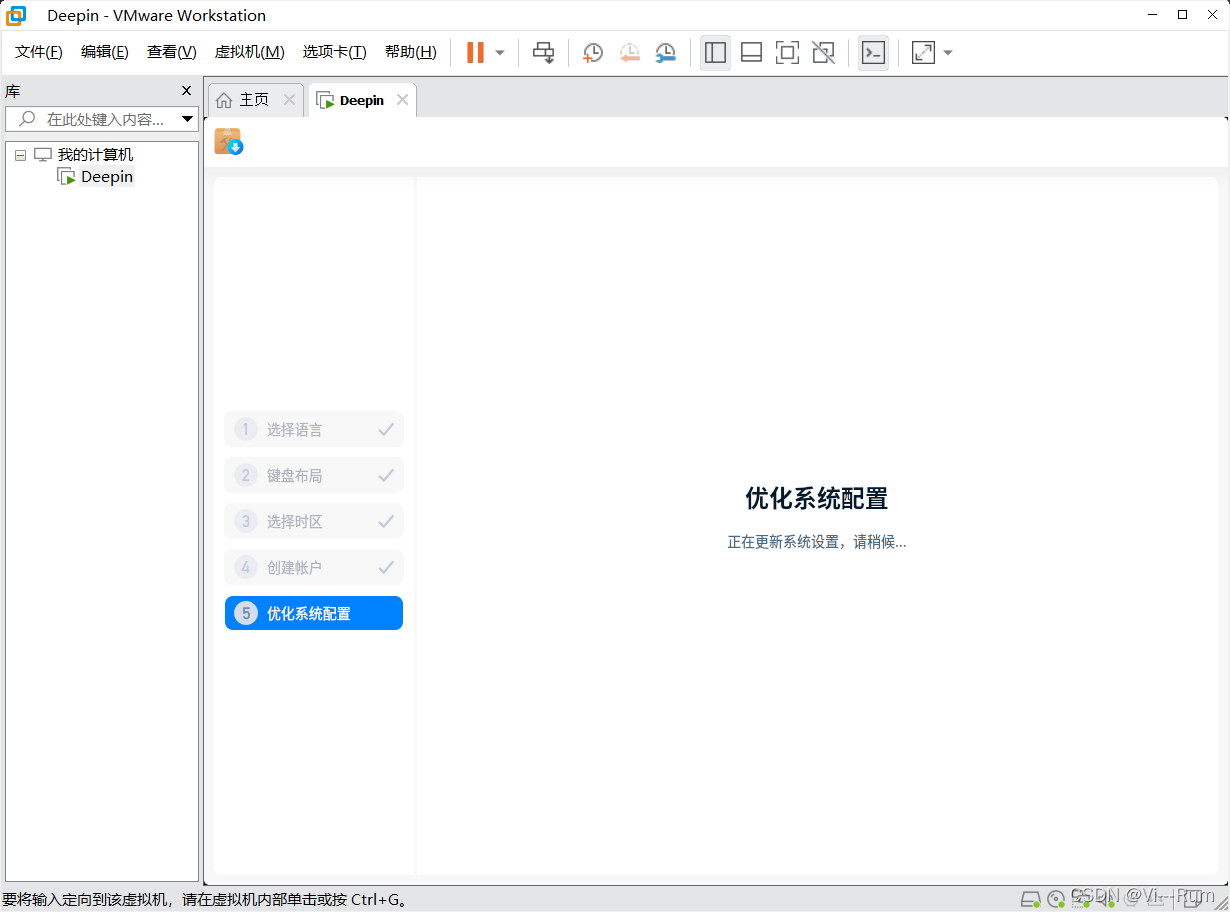1230x912 pixels.
Task: Open the 帮助(H) menu
Action: pyautogui.click(x=411, y=52)
